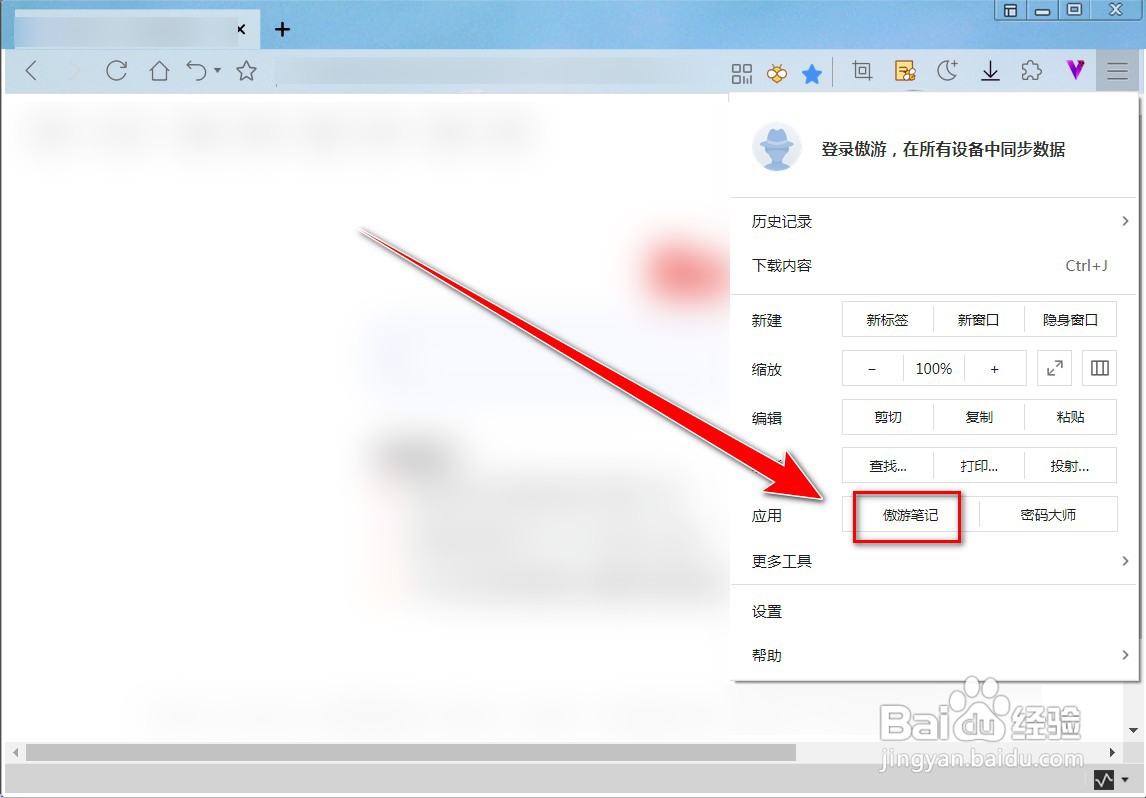Screen dimensions: 1146x798
Task: Increase zoom with plus button
Action: coord(995,368)
